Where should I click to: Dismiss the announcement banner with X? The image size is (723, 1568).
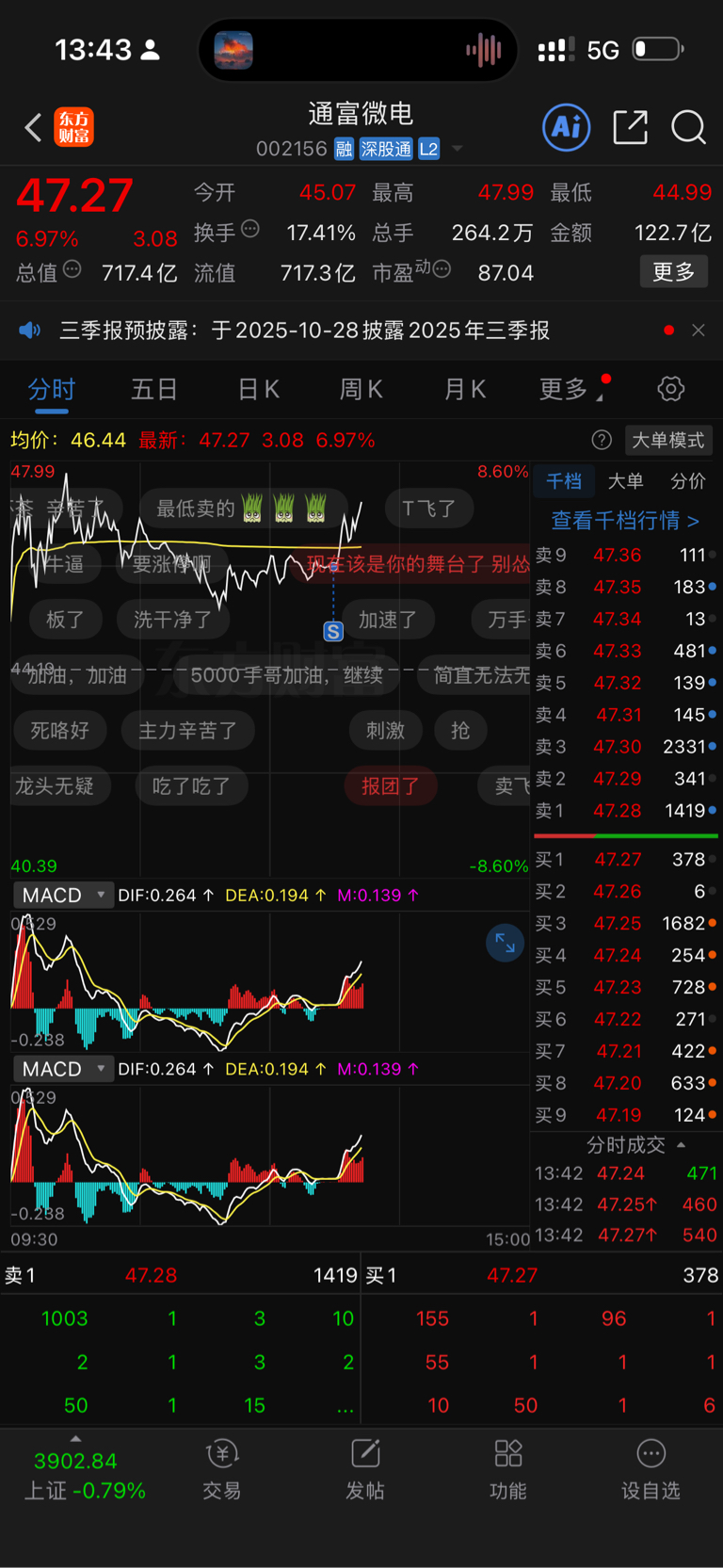(x=698, y=331)
